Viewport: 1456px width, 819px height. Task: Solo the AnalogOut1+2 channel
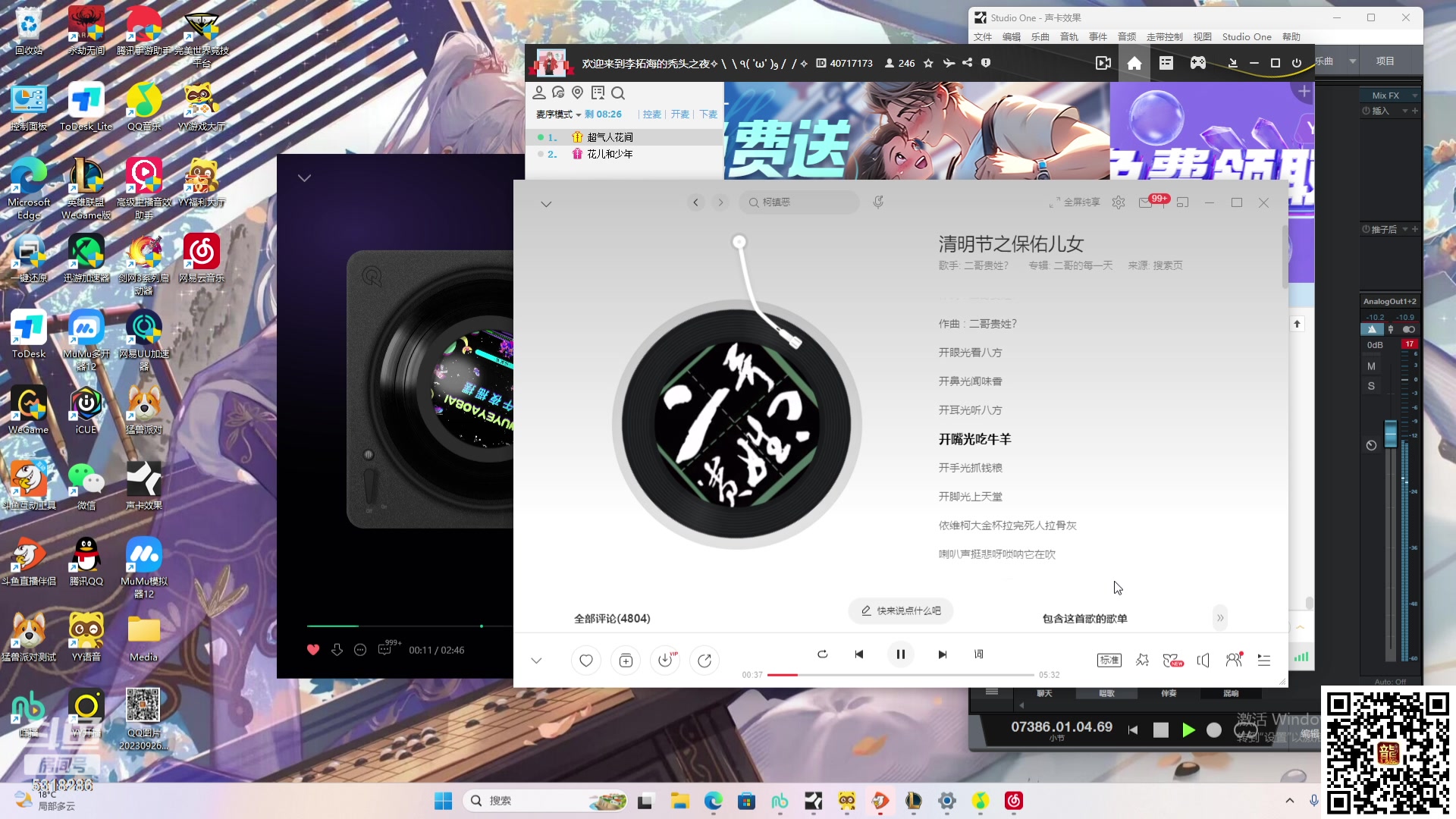click(x=1371, y=386)
